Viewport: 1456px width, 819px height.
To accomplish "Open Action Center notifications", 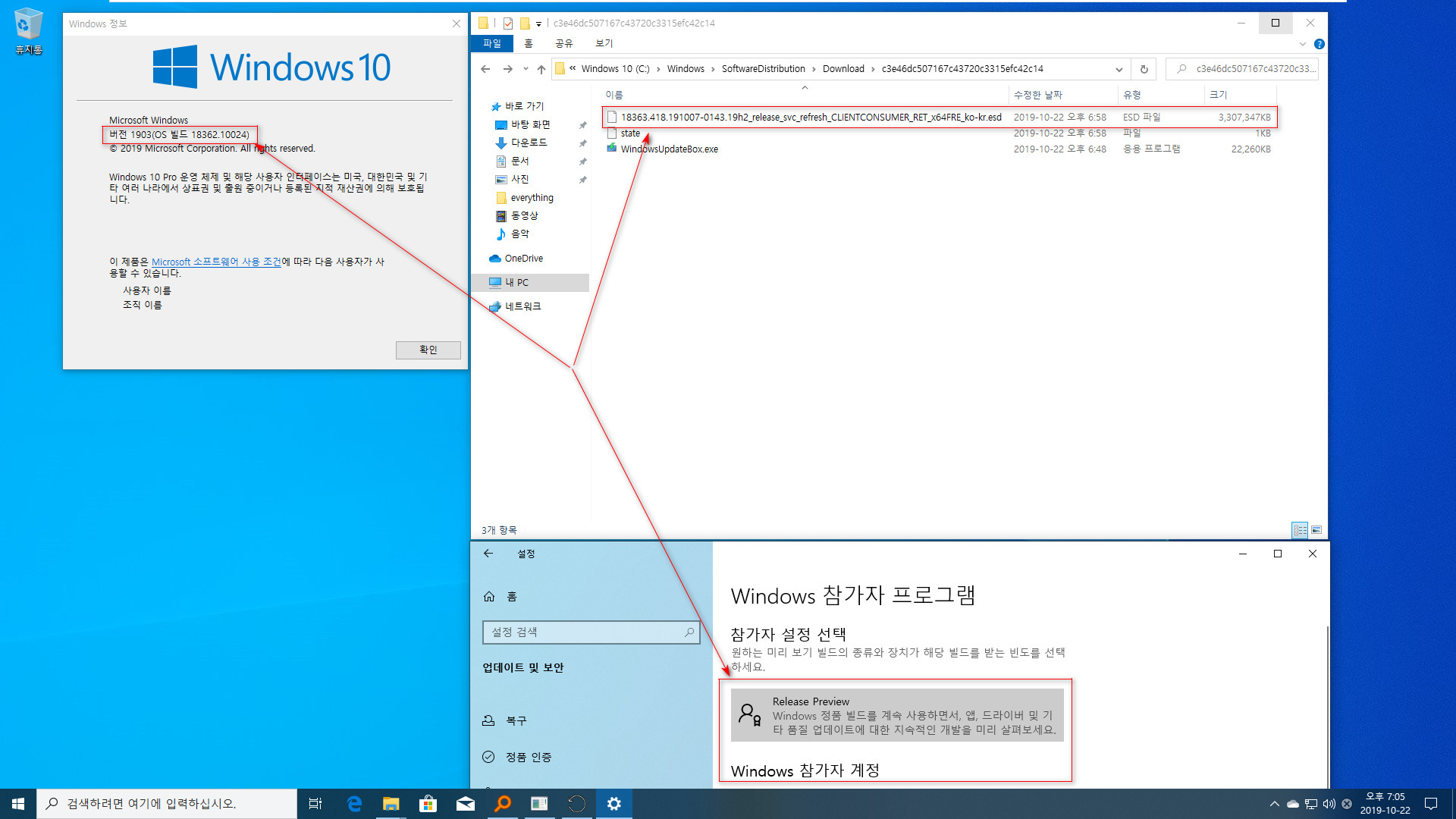I will [1431, 804].
